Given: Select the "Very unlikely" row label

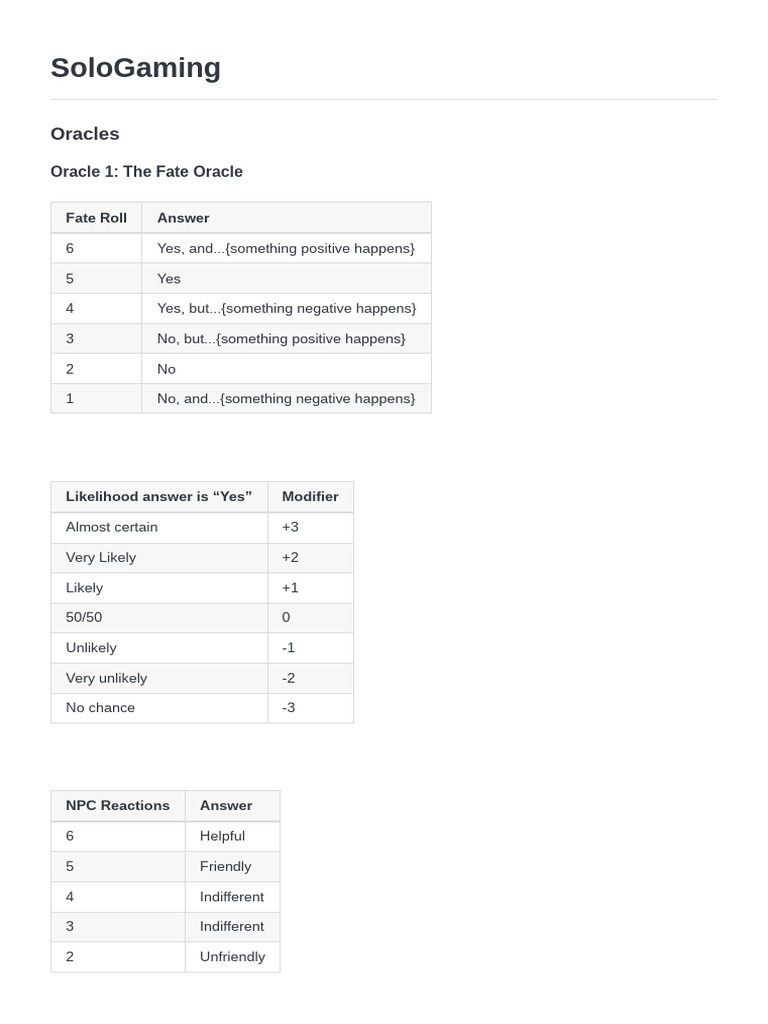Looking at the screenshot, I should pos(106,678).
